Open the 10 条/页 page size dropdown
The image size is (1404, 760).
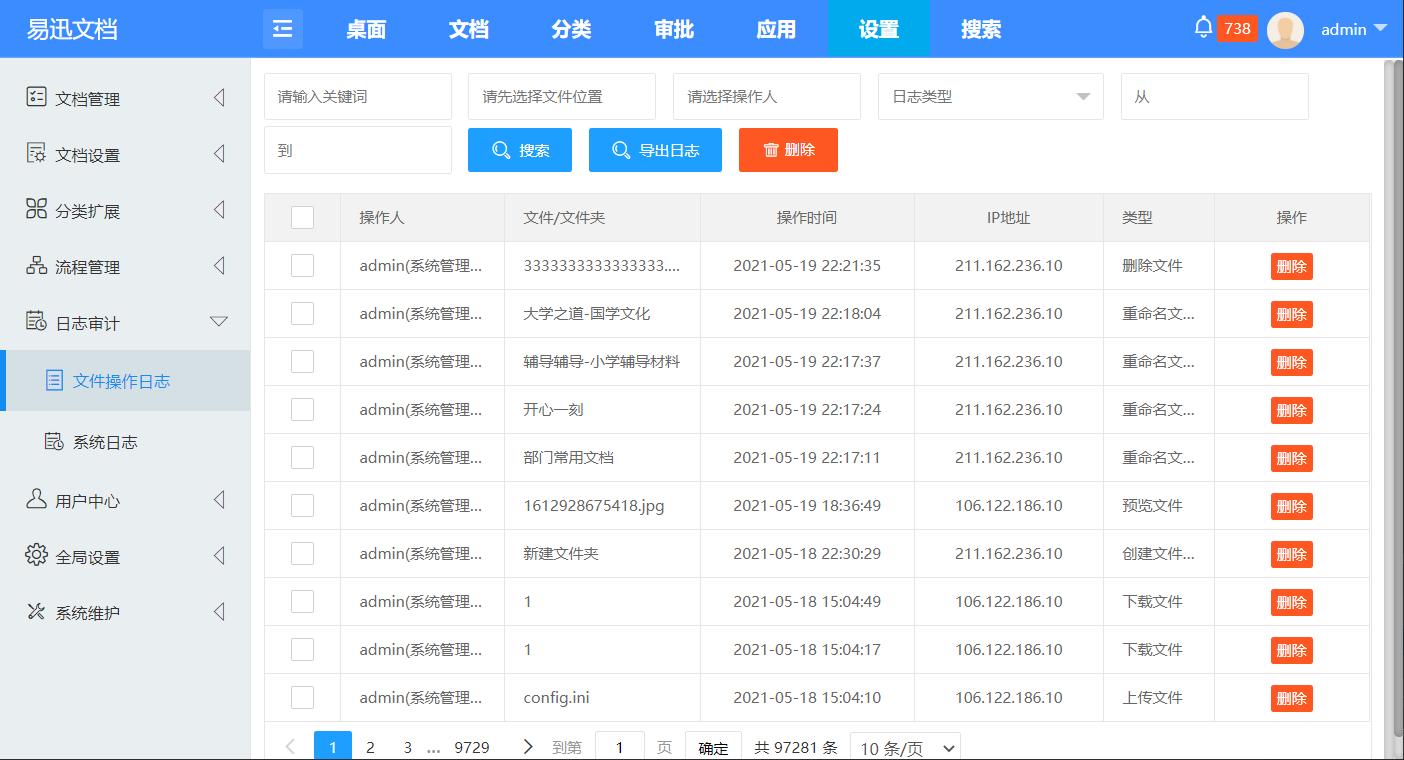[x=905, y=748]
